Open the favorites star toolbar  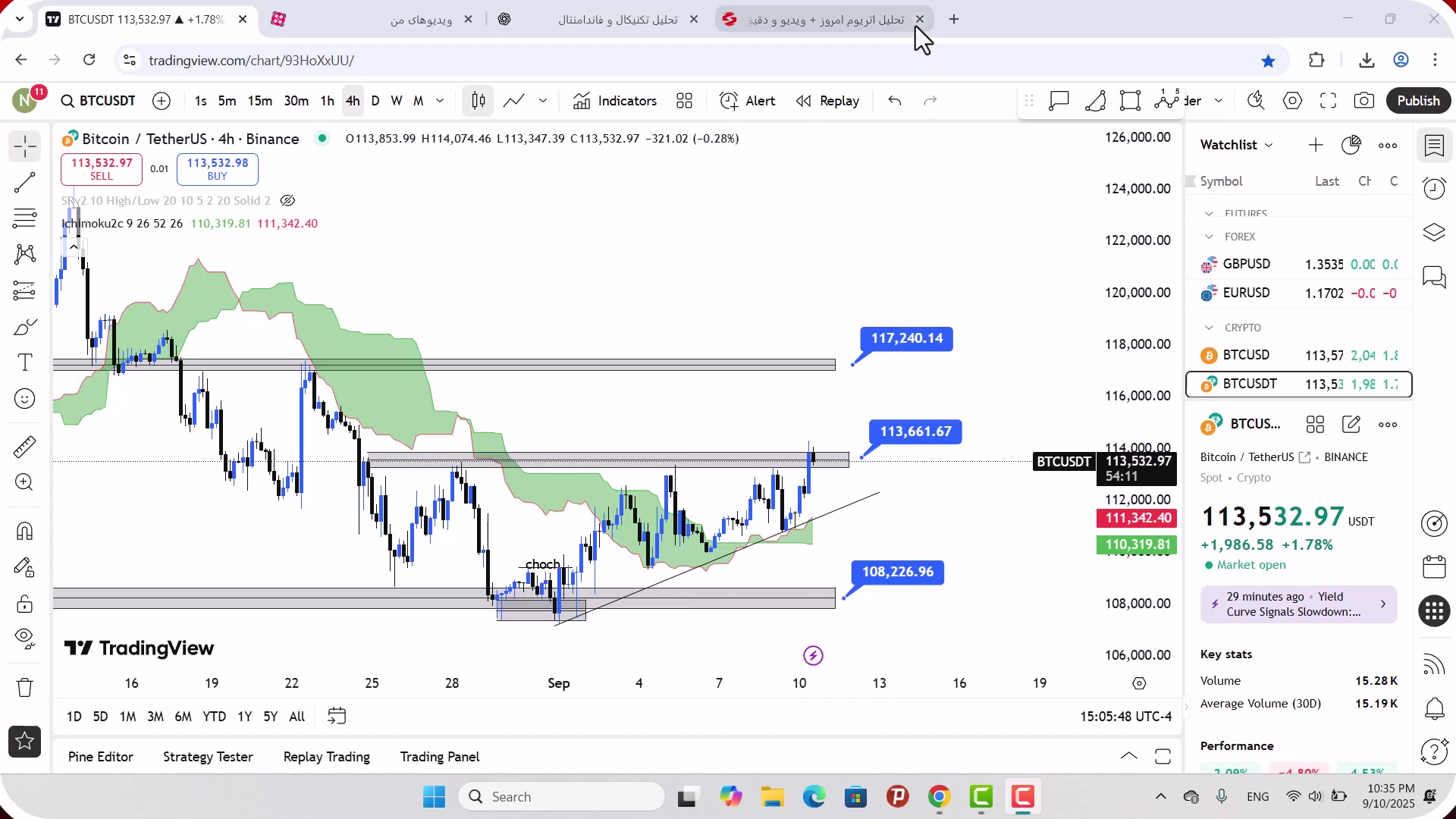pos(24,742)
